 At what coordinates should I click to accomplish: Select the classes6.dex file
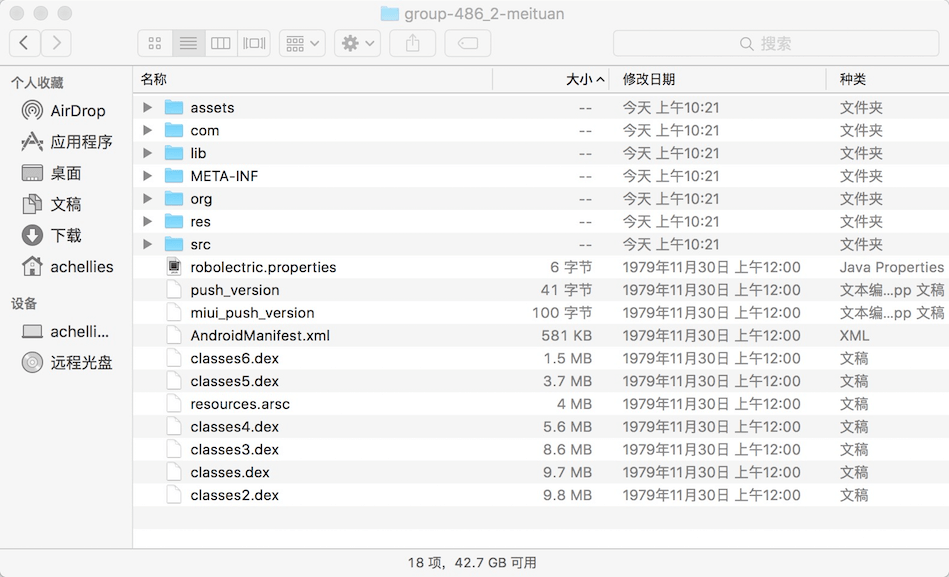click(x=235, y=358)
